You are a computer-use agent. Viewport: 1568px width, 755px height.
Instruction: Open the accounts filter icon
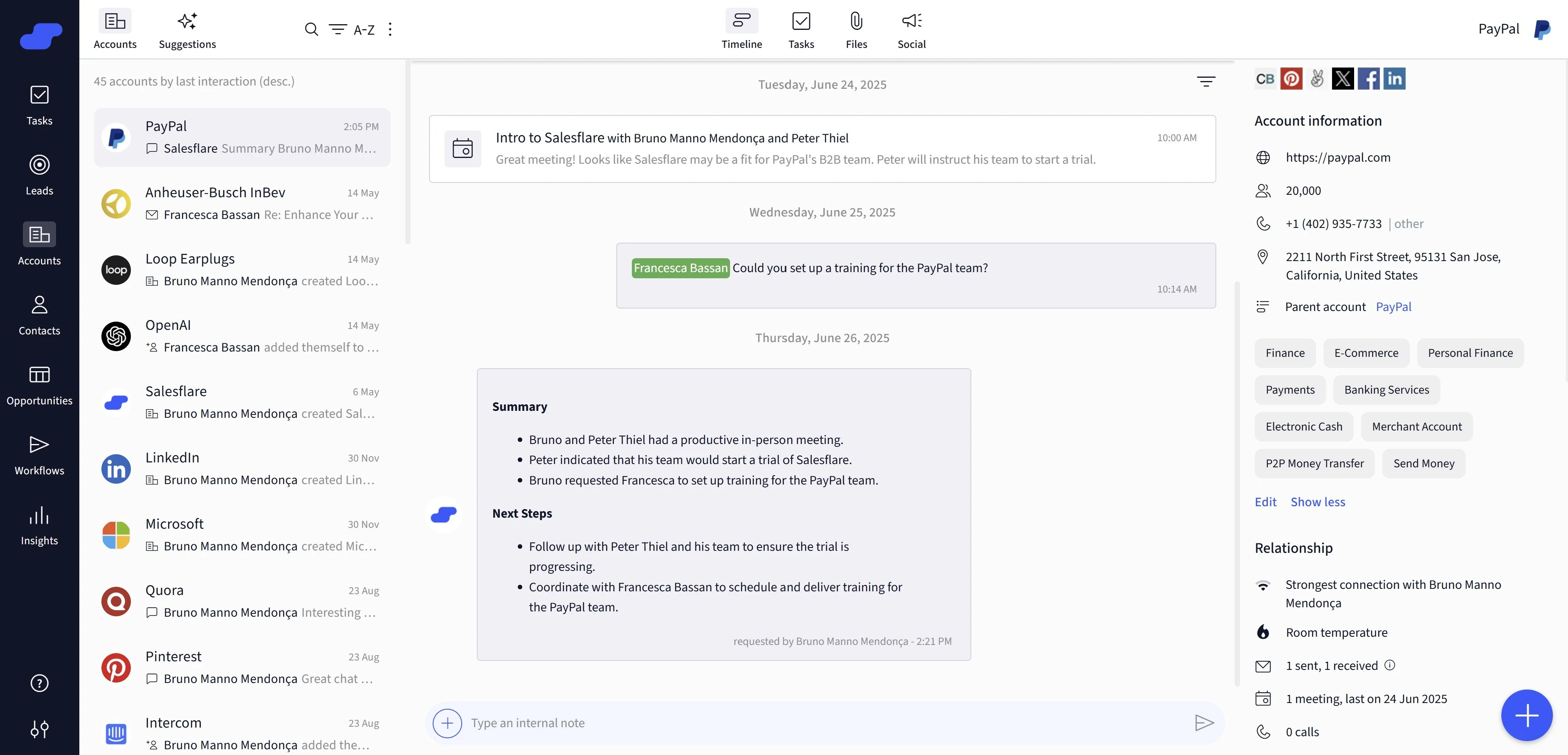click(x=337, y=29)
